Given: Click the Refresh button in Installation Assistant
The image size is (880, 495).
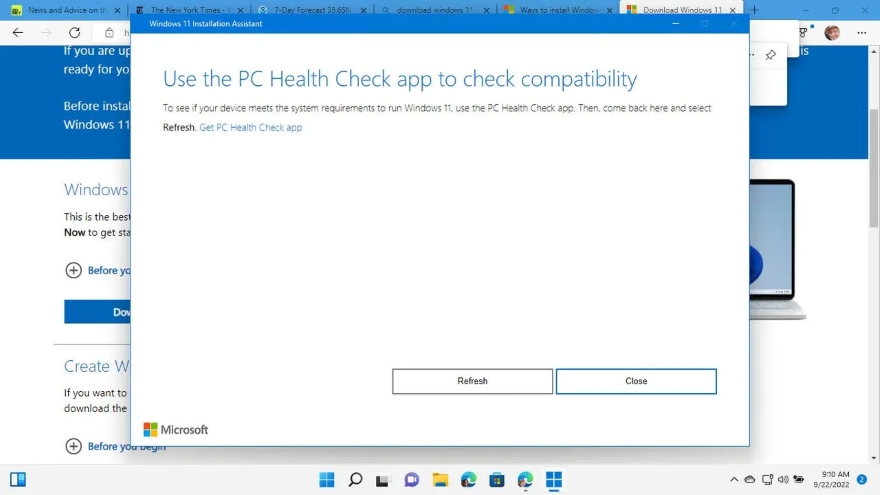Looking at the screenshot, I should tap(472, 381).
